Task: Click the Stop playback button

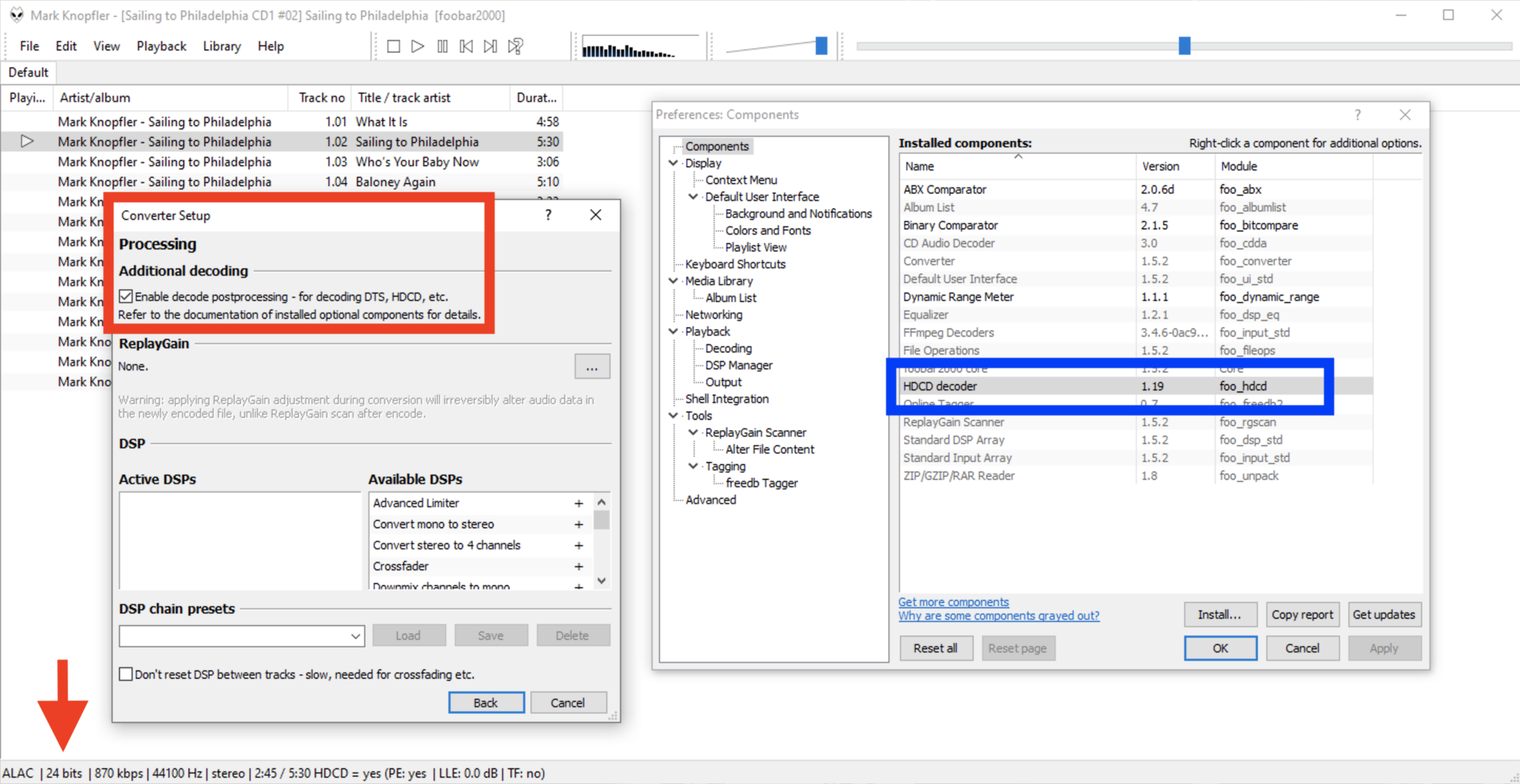Action: click(393, 47)
